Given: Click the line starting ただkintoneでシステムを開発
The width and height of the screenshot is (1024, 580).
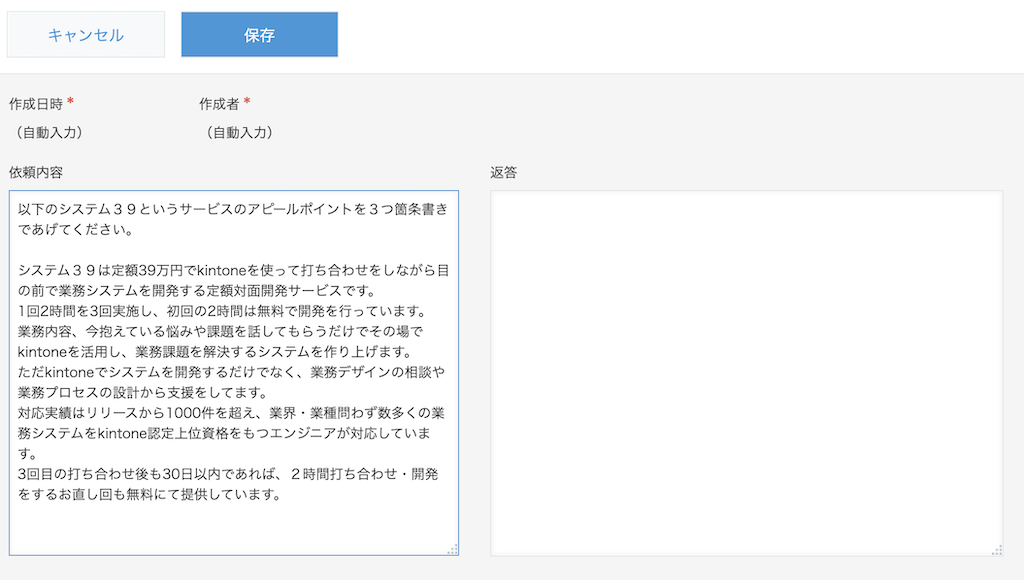Looking at the screenshot, I should [x=231, y=372].
